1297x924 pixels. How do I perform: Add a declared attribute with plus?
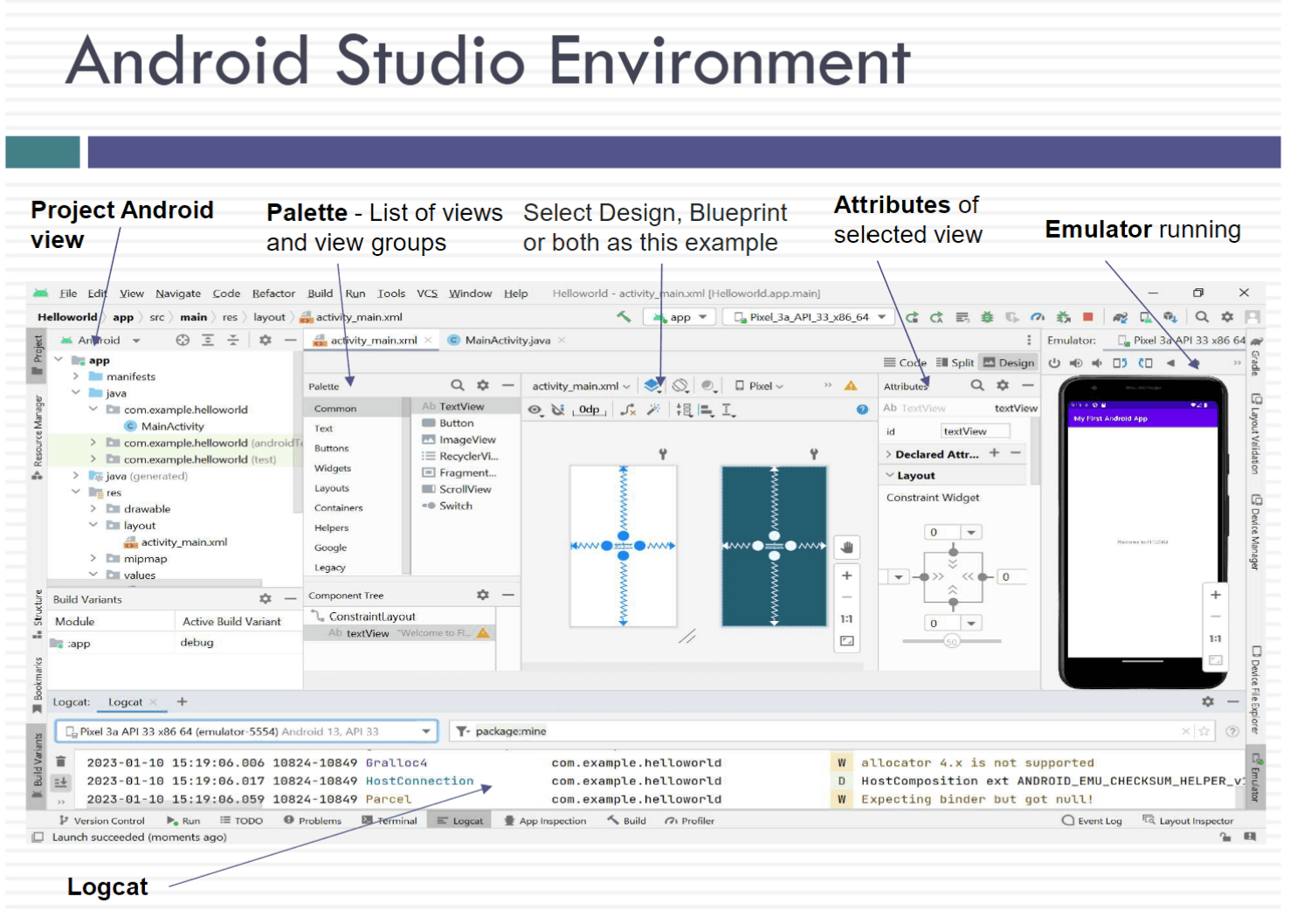click(994, 453)
